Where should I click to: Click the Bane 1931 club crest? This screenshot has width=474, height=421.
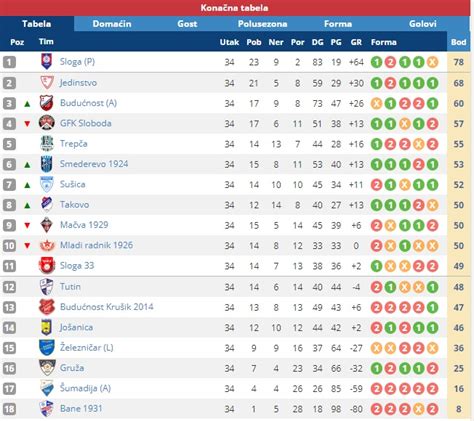47,409
